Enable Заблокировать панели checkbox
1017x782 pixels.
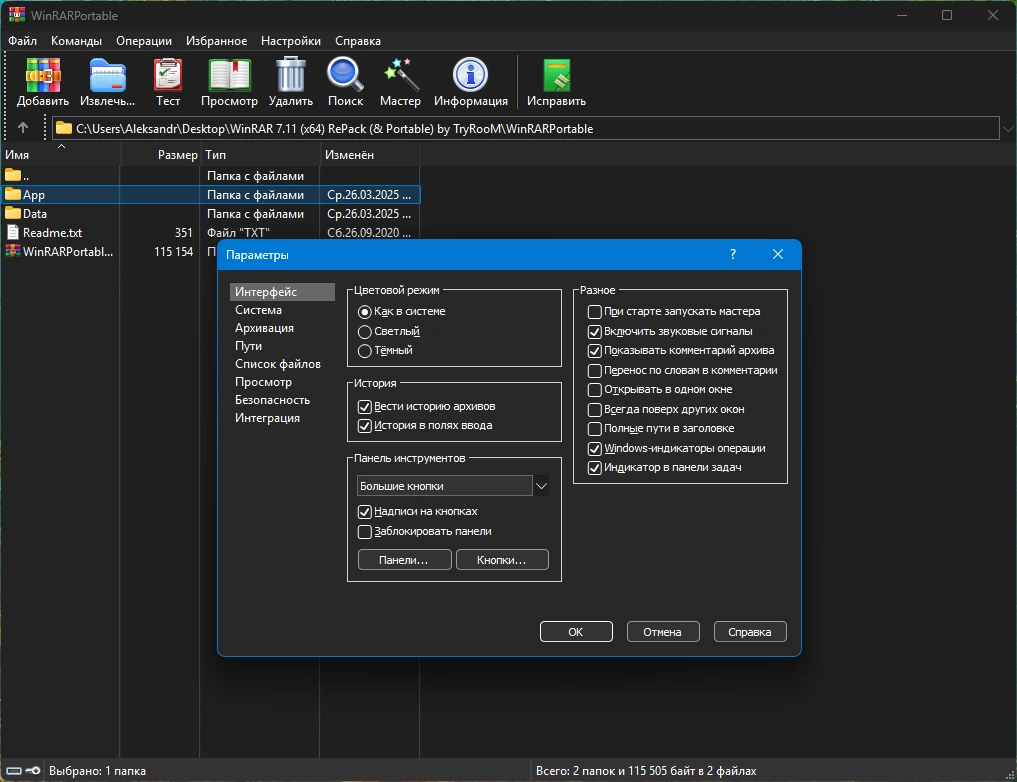365,532
